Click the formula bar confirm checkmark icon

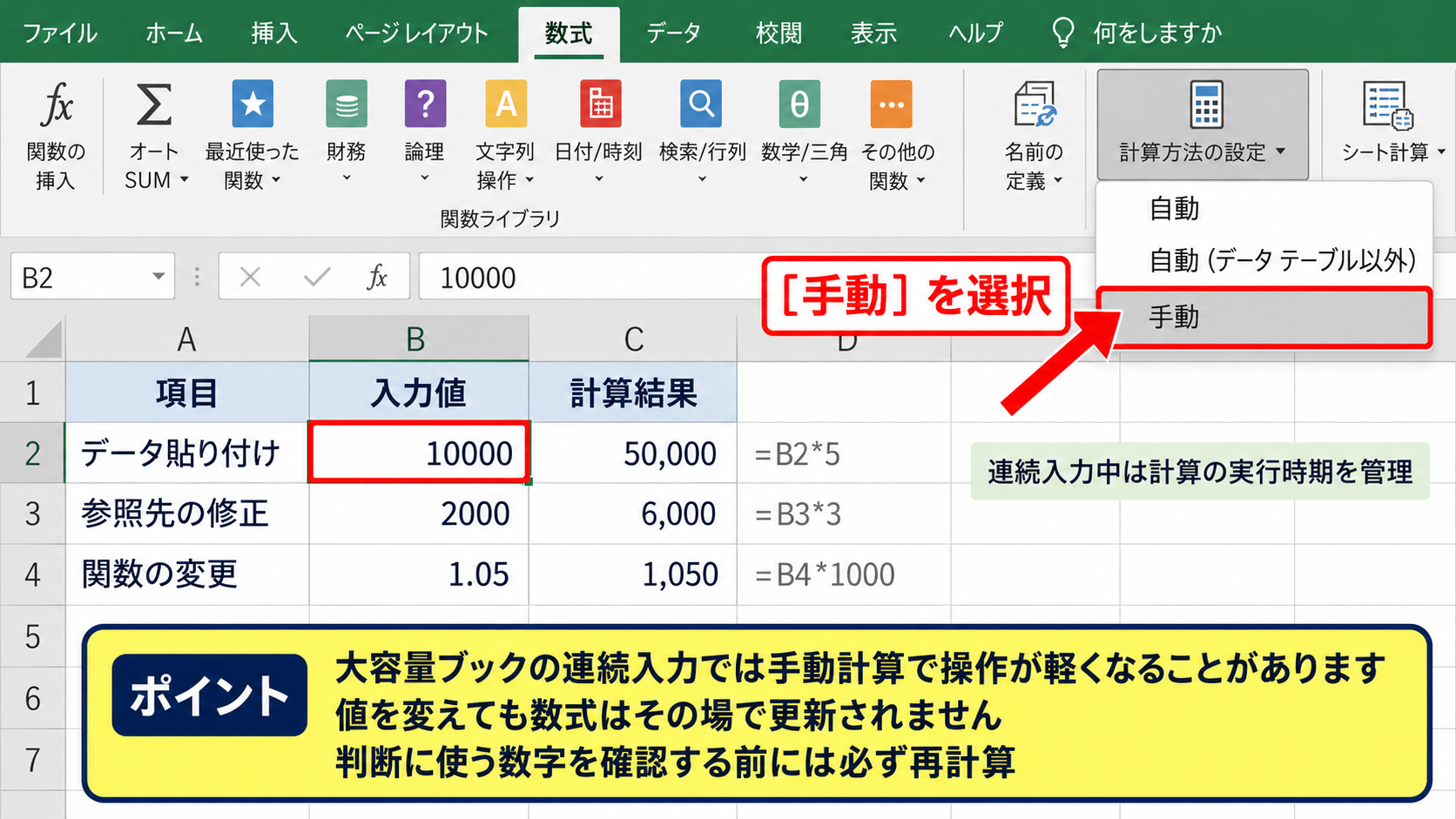click(x=316, y=277)
